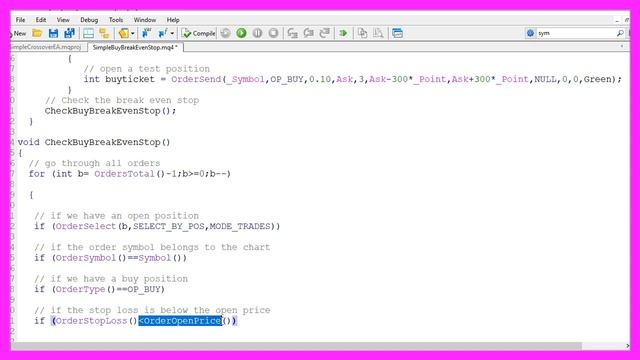The width and height of the screenshot is (640, 360).
Task: Open the File menu
Action: [x=20, y=20]
